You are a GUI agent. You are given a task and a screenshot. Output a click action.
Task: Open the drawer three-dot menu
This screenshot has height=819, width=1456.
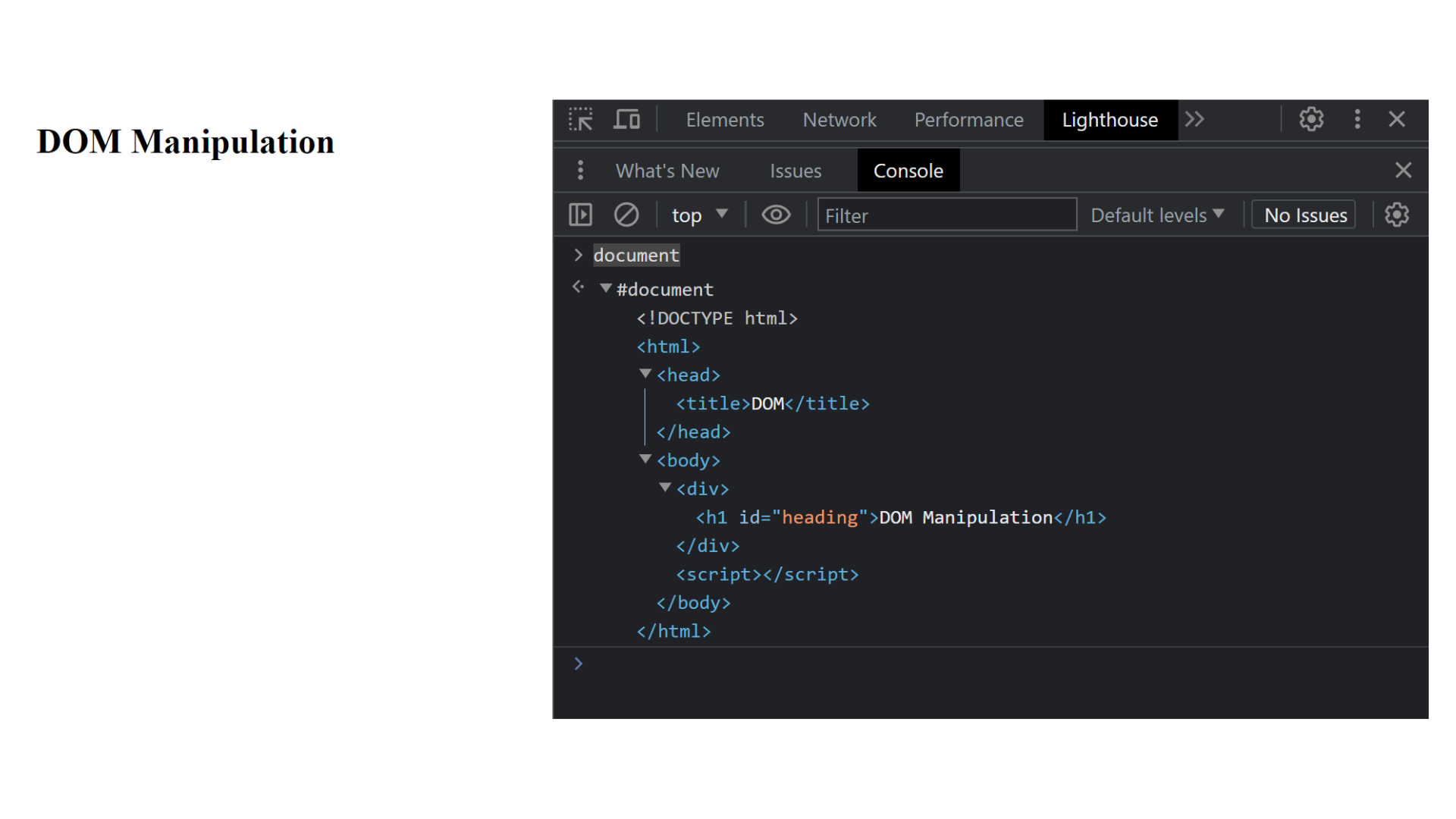click(x=581, y=170)
